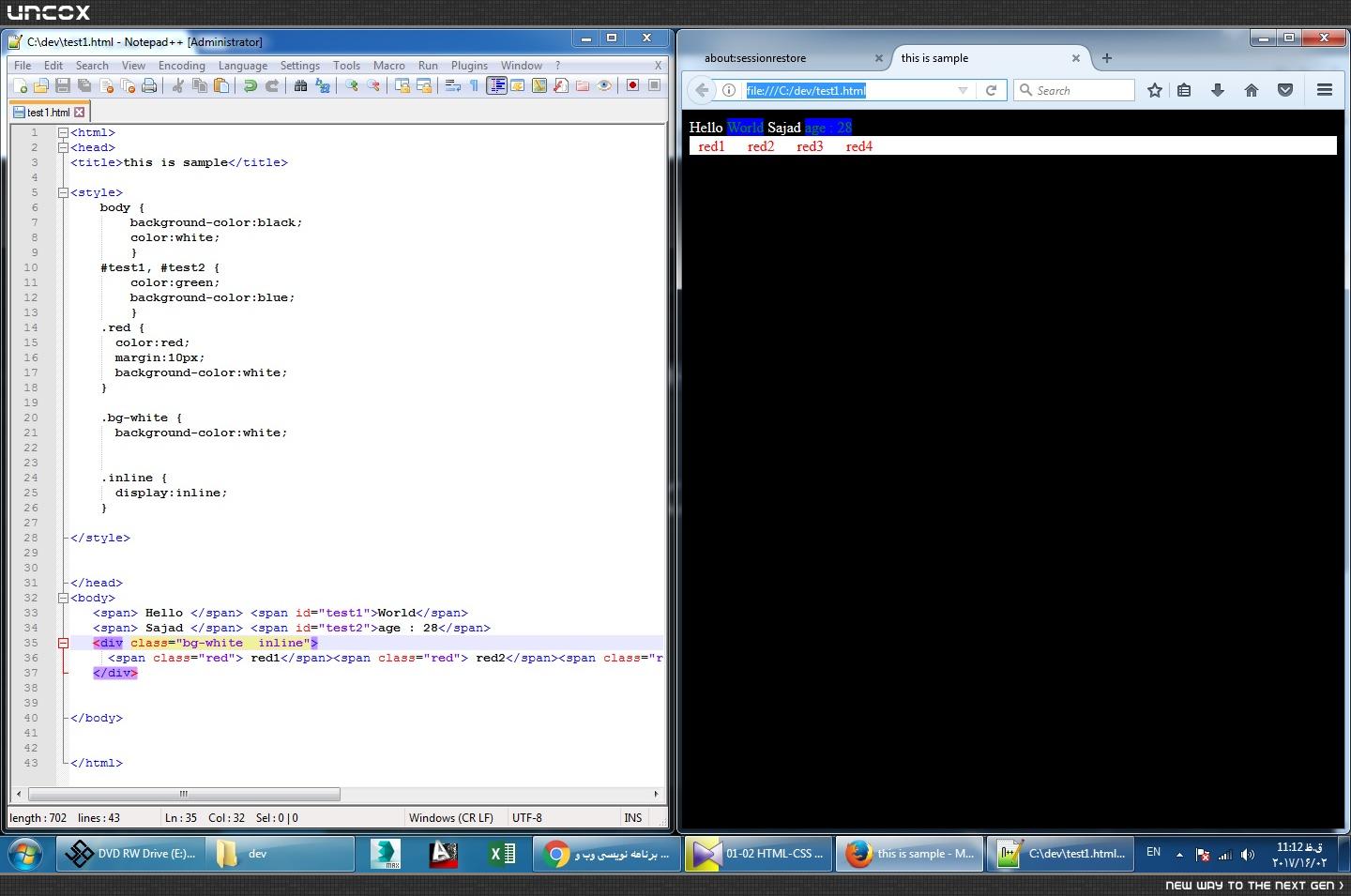Close the test1.html tab in Notepad++
The image size is (1351, 896).
point(80,113)
